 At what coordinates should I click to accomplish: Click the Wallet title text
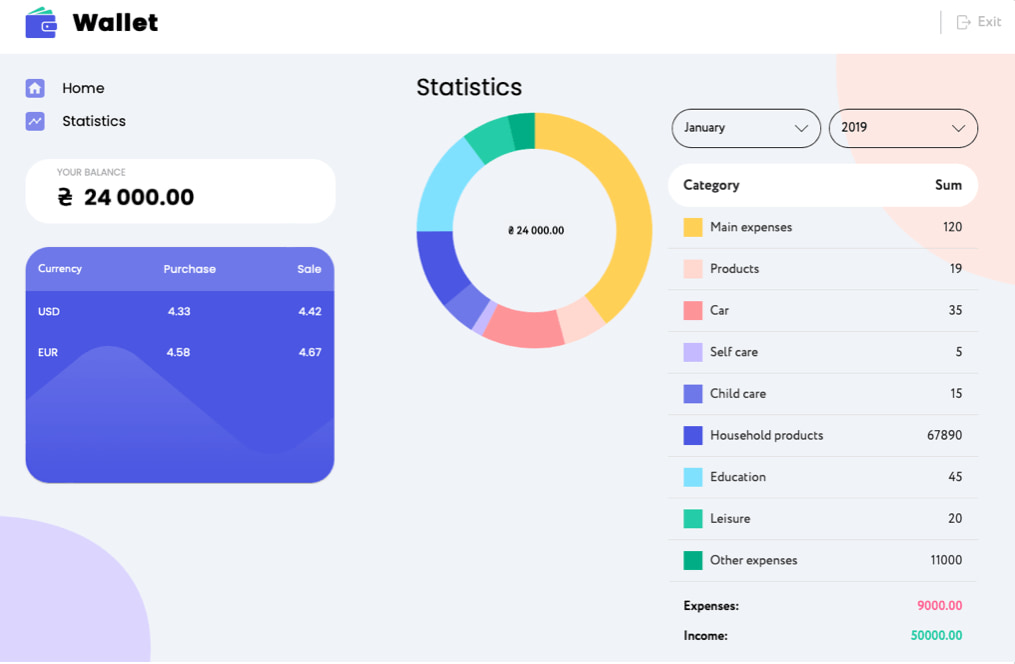(115, 23)
